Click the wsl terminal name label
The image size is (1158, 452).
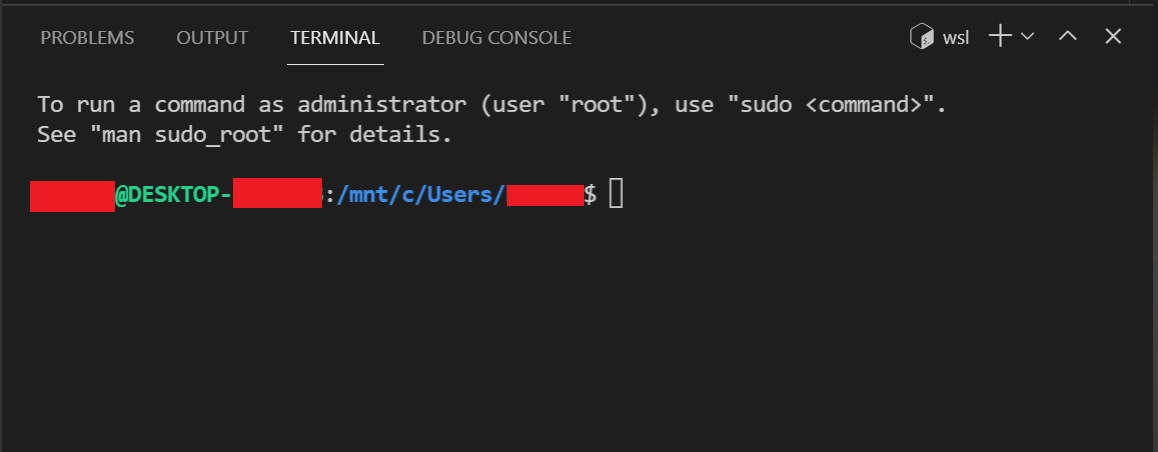point(956,38)
